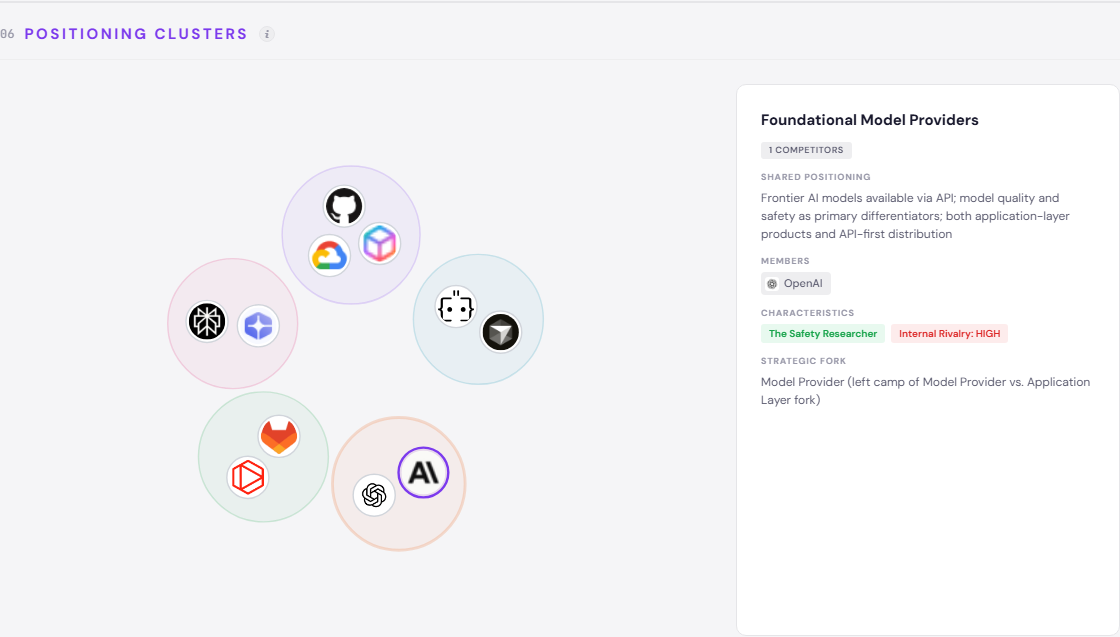Click the red hexagon play logo
This screenshot has width=1120, height=637.
click(x=247, y=477)
